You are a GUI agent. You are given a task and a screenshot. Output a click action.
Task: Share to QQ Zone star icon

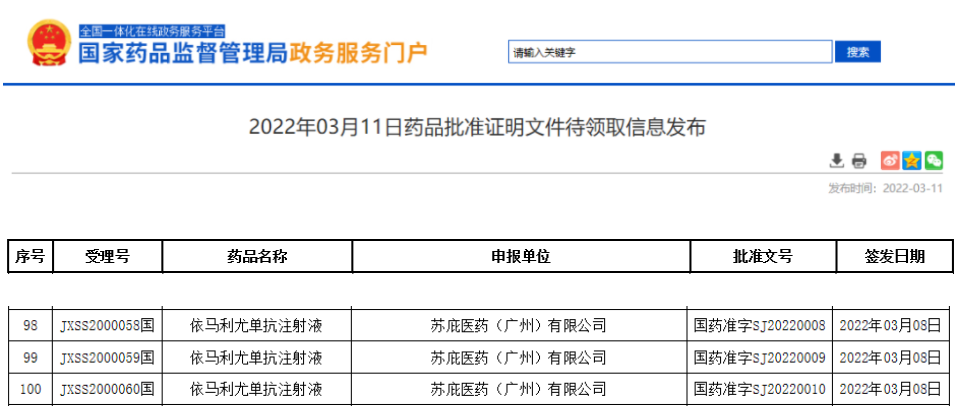(x=911, y=161)
